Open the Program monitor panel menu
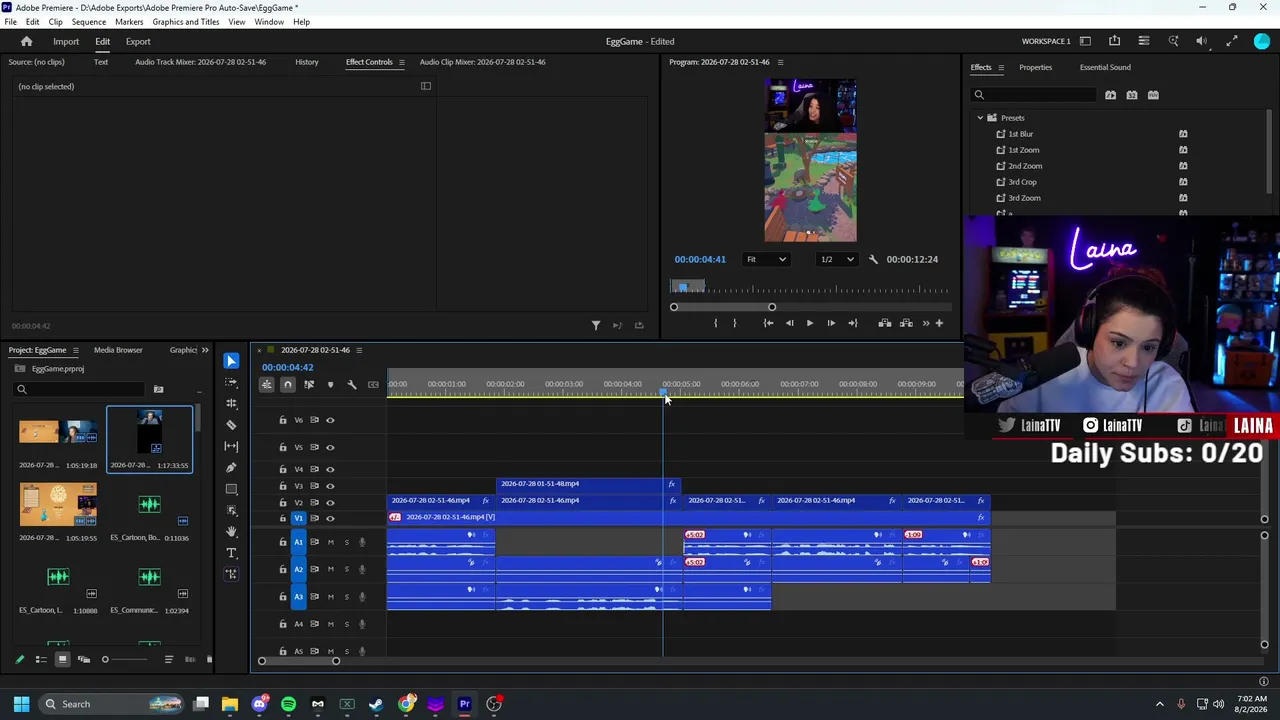The height and width of the screenshot is (720, 1280). 781,62
